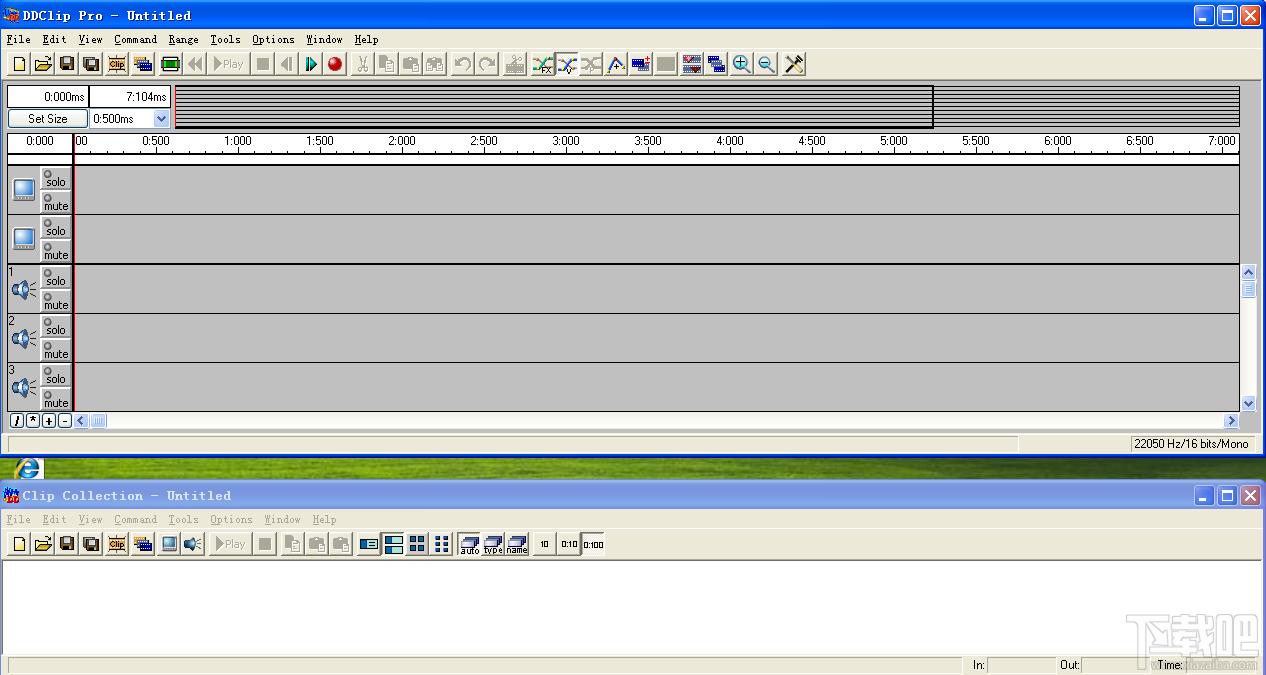Open settings with the hammer tools icon

point(795,64)
